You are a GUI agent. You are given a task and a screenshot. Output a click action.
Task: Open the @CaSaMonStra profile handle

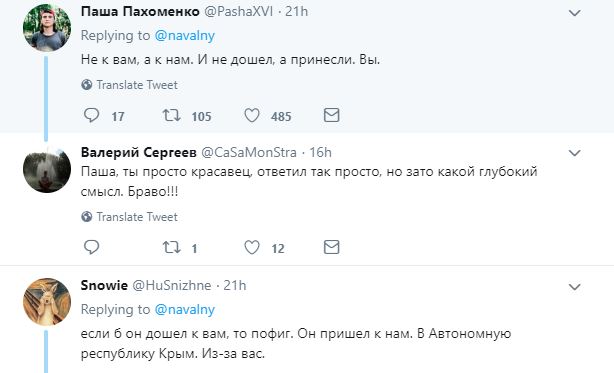[249, 152]
